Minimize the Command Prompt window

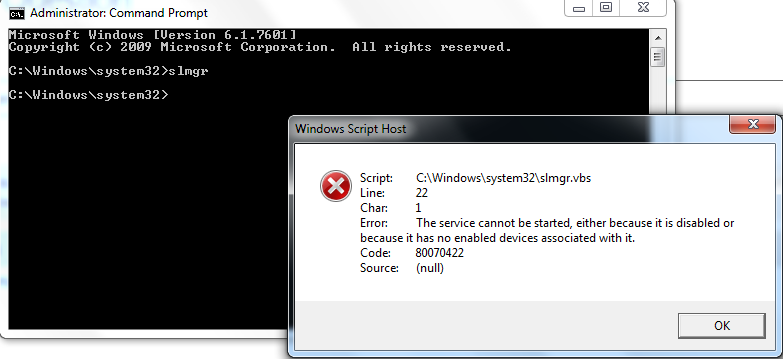(579, 8)
